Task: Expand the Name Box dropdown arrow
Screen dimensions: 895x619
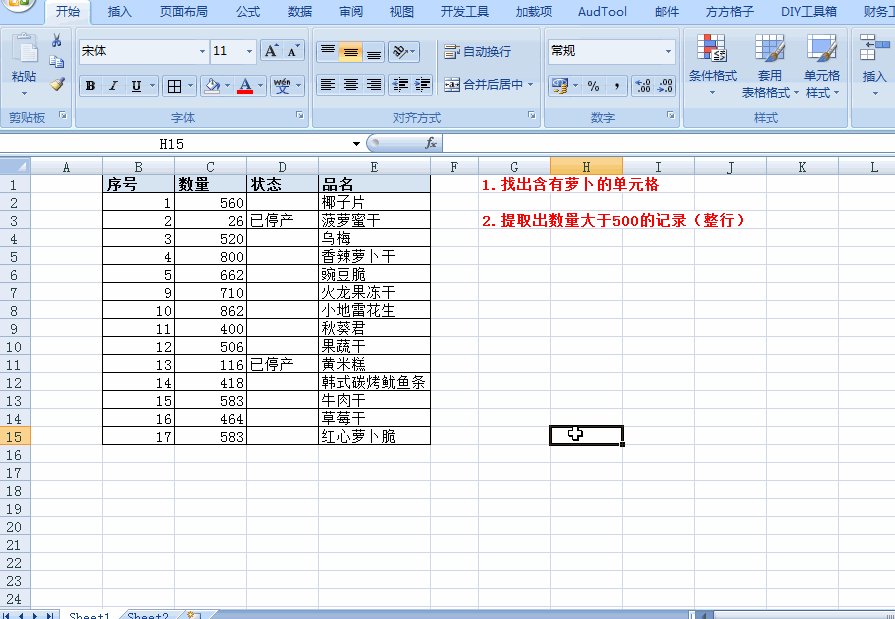Action: [x=356, y=144]
